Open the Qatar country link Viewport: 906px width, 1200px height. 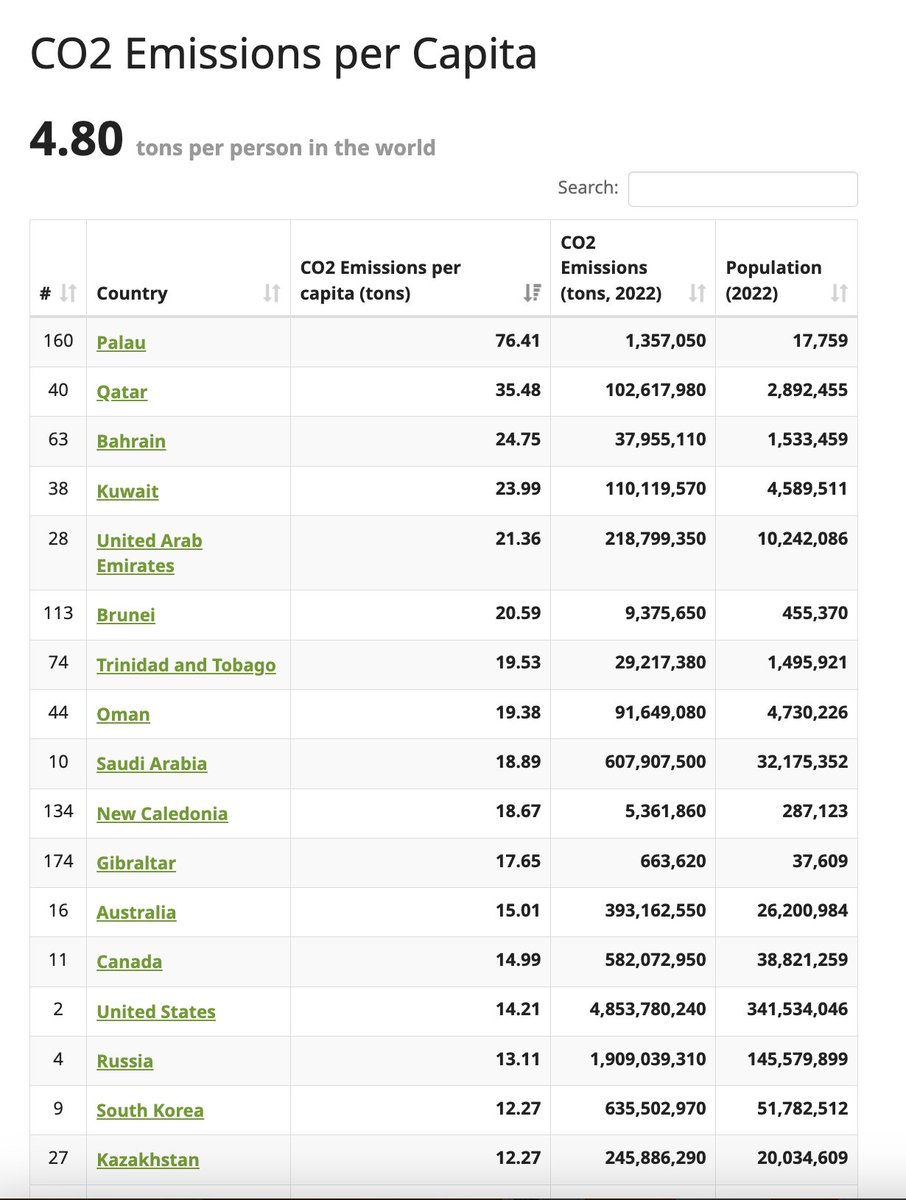(x=122, y=392)
